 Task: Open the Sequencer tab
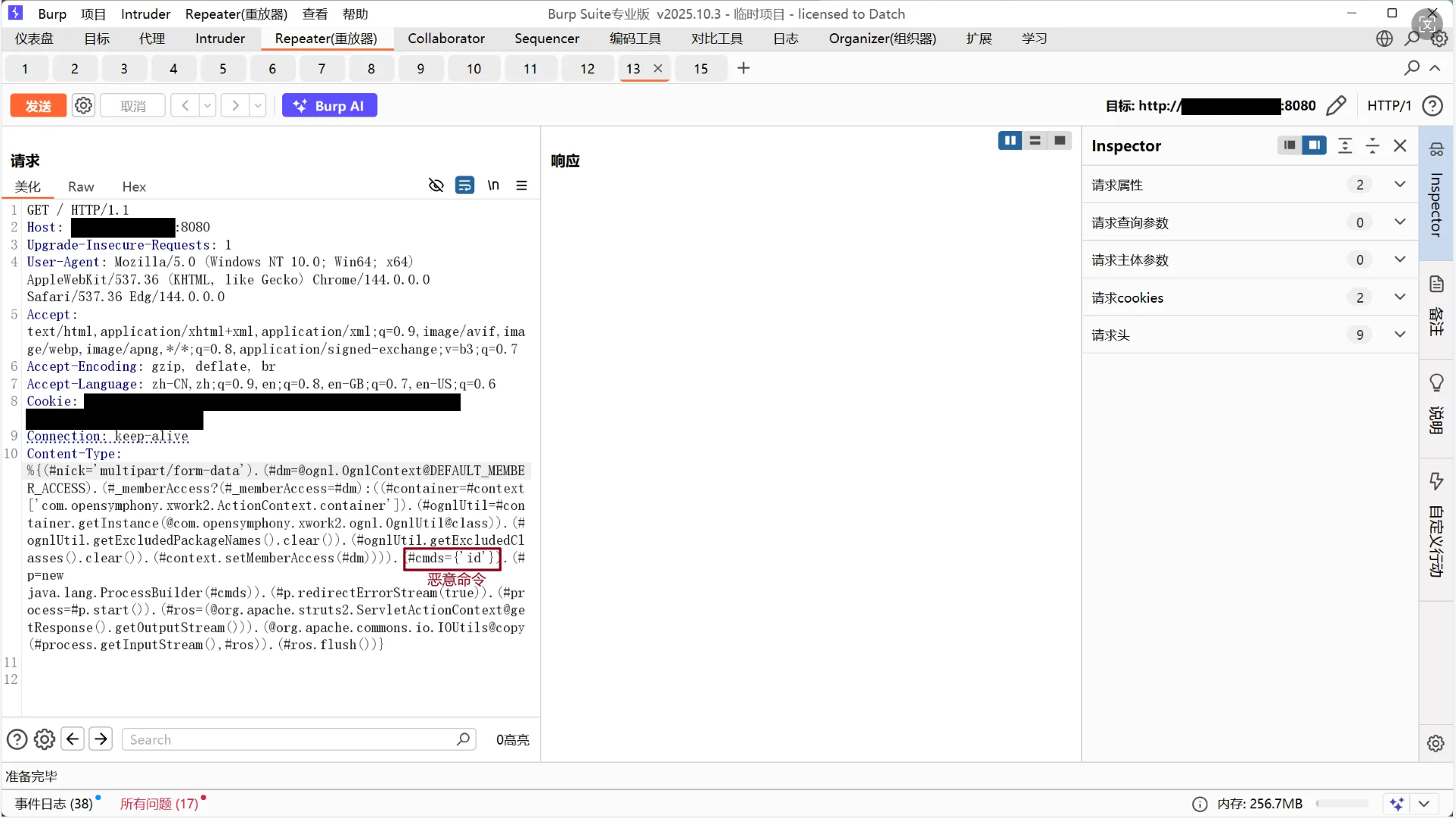[547, 39]
